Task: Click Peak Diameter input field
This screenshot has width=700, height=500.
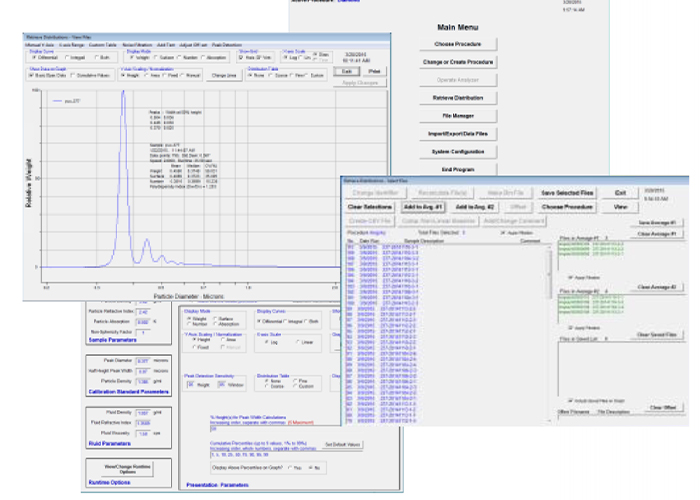Action: tap(143, 361)
